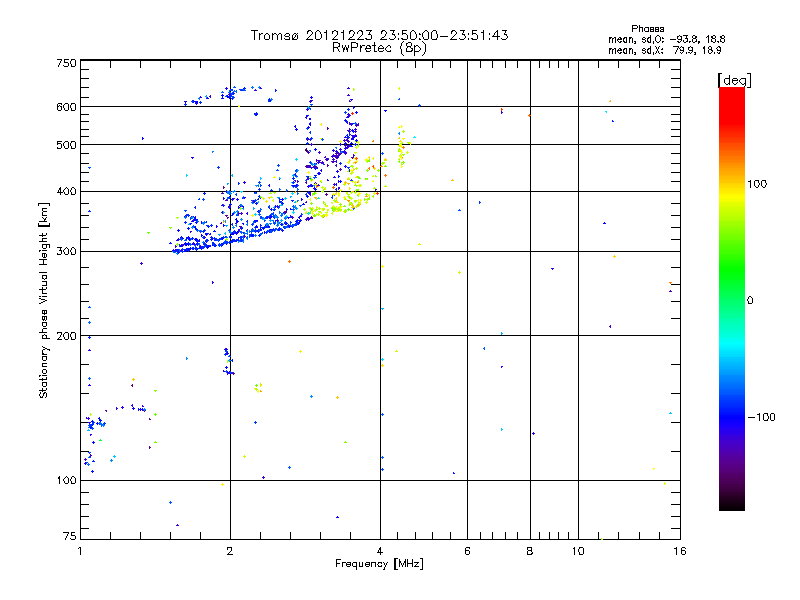This screenshot has width=800, height=600.
Task: Click the 'Frequency [MHz]' axis title
Action: (x=379, y=564)
